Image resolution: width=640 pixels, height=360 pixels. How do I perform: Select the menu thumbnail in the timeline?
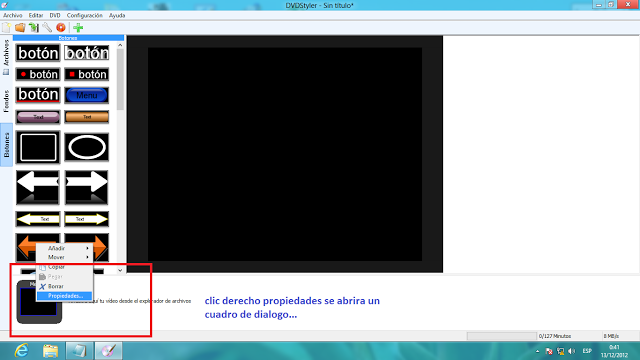[x=39, y=302]
